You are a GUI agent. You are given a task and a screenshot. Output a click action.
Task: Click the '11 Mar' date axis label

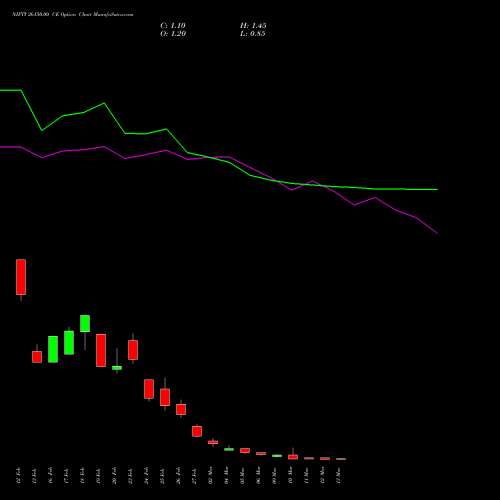307,476
